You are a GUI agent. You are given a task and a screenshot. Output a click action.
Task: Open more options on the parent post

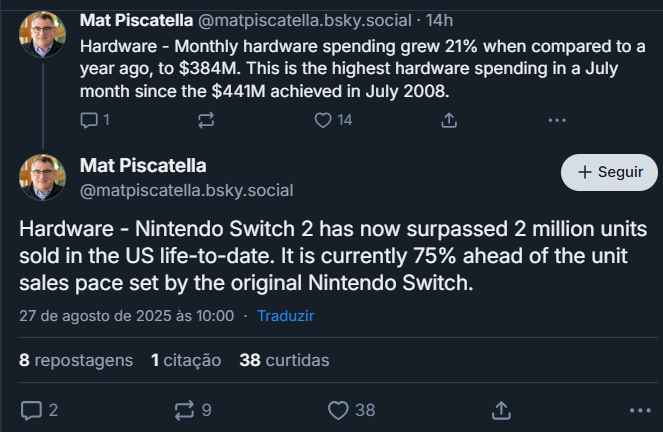[x=557, y=120]
